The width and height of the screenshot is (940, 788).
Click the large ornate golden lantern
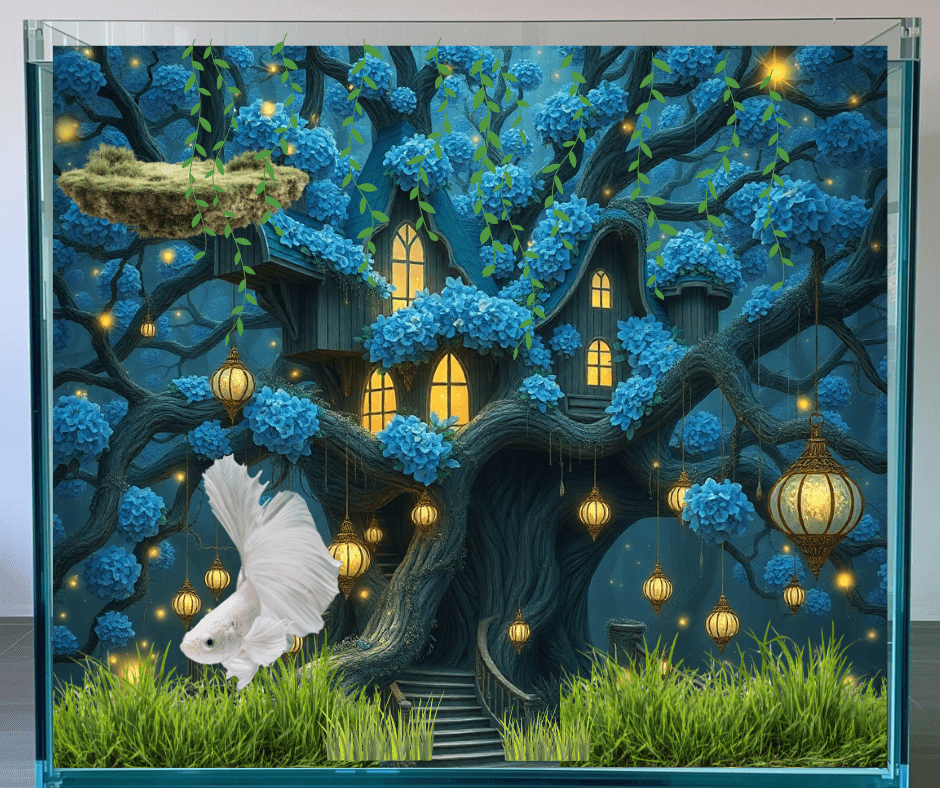[813, 505]
